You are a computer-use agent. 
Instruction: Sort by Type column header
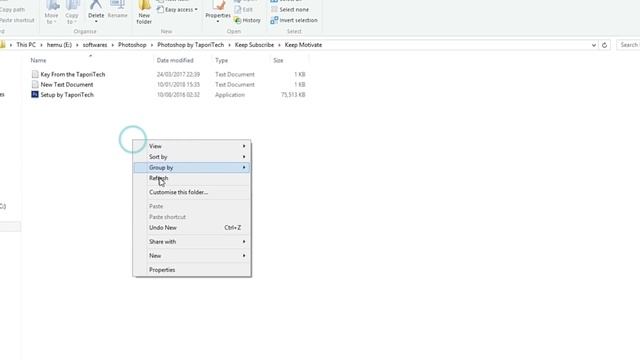[222, 60]
